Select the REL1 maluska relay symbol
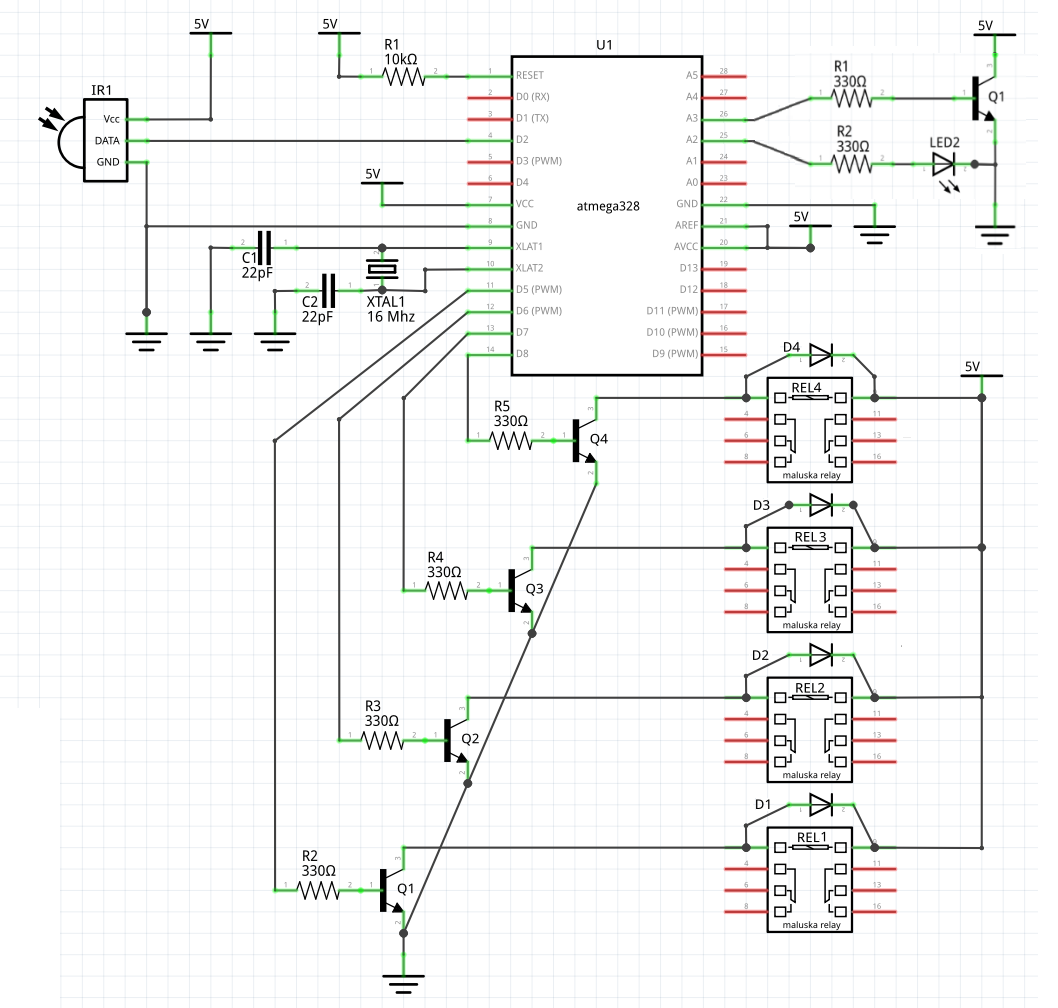Image resolution: width=1058 pixels, height=1008 pixels. point(810,882)
